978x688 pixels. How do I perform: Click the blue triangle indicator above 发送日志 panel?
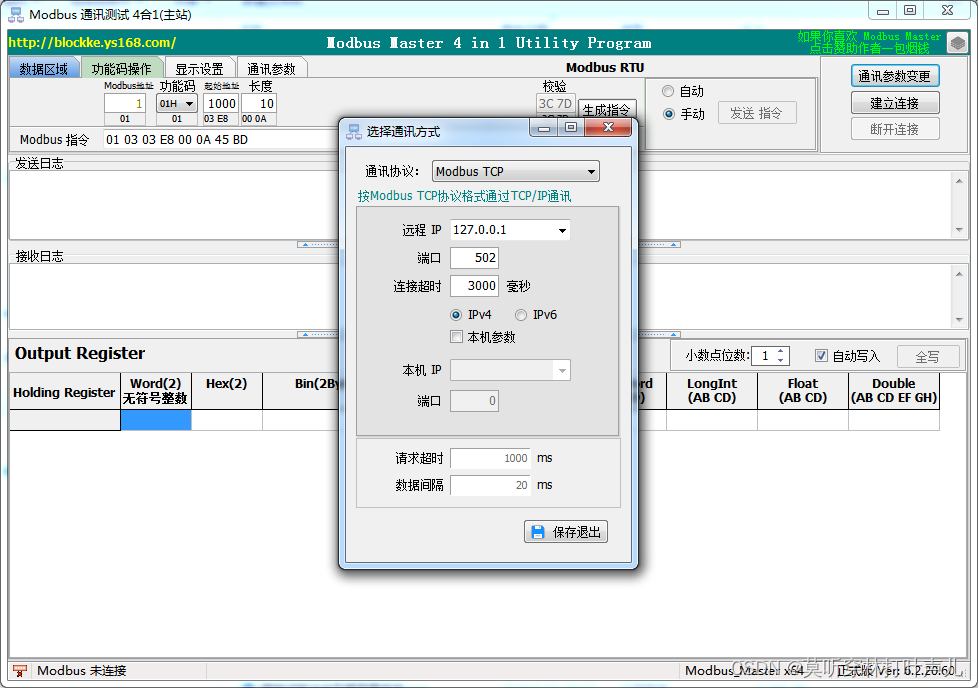click(306, 246)
